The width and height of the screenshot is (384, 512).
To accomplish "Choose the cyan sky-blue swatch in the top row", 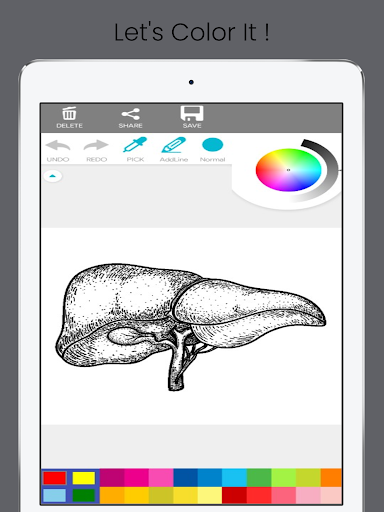I will (x=234, y=478).
